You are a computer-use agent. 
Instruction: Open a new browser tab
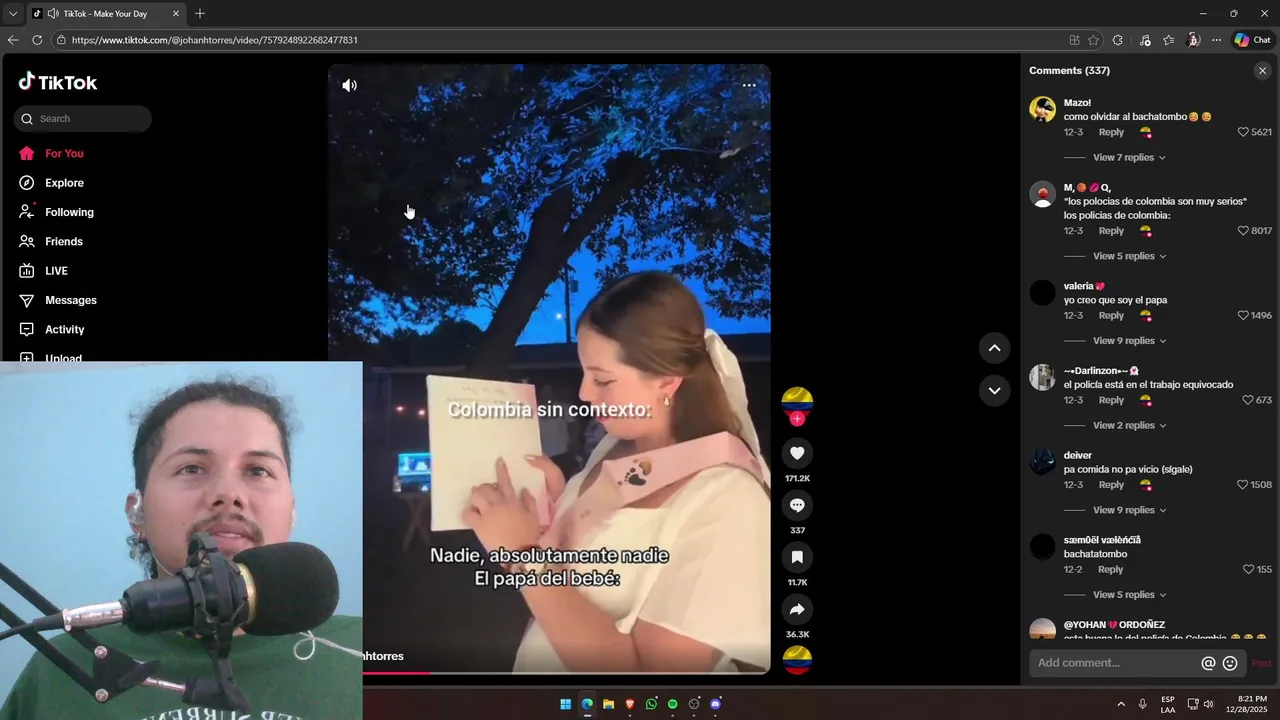point(200,14)
